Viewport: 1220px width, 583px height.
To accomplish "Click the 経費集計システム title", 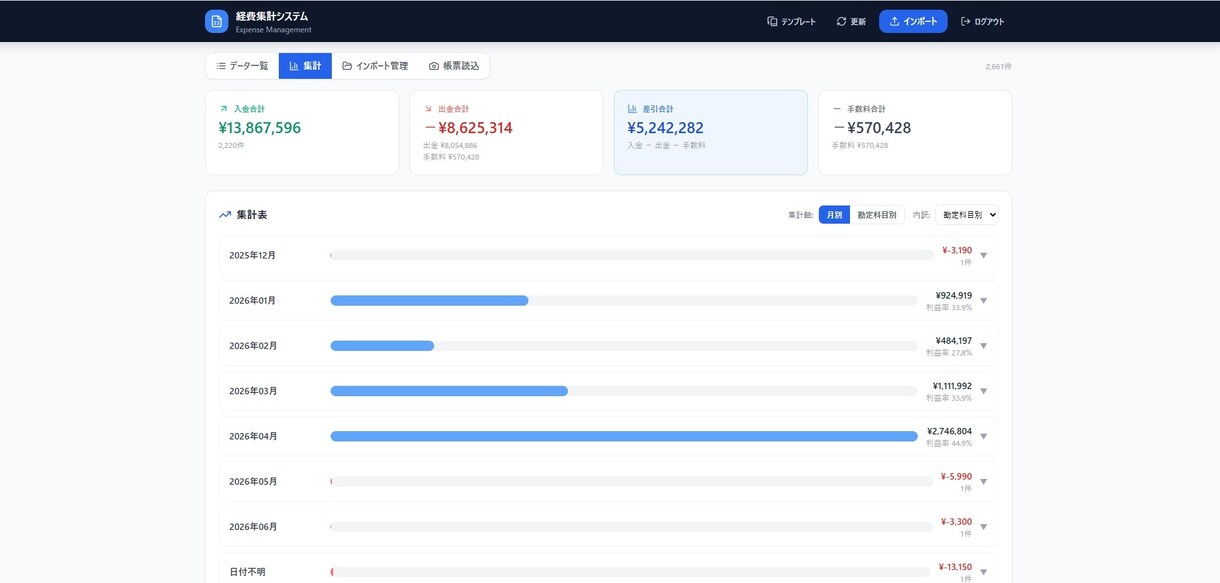I will click(x=272, y=16).
